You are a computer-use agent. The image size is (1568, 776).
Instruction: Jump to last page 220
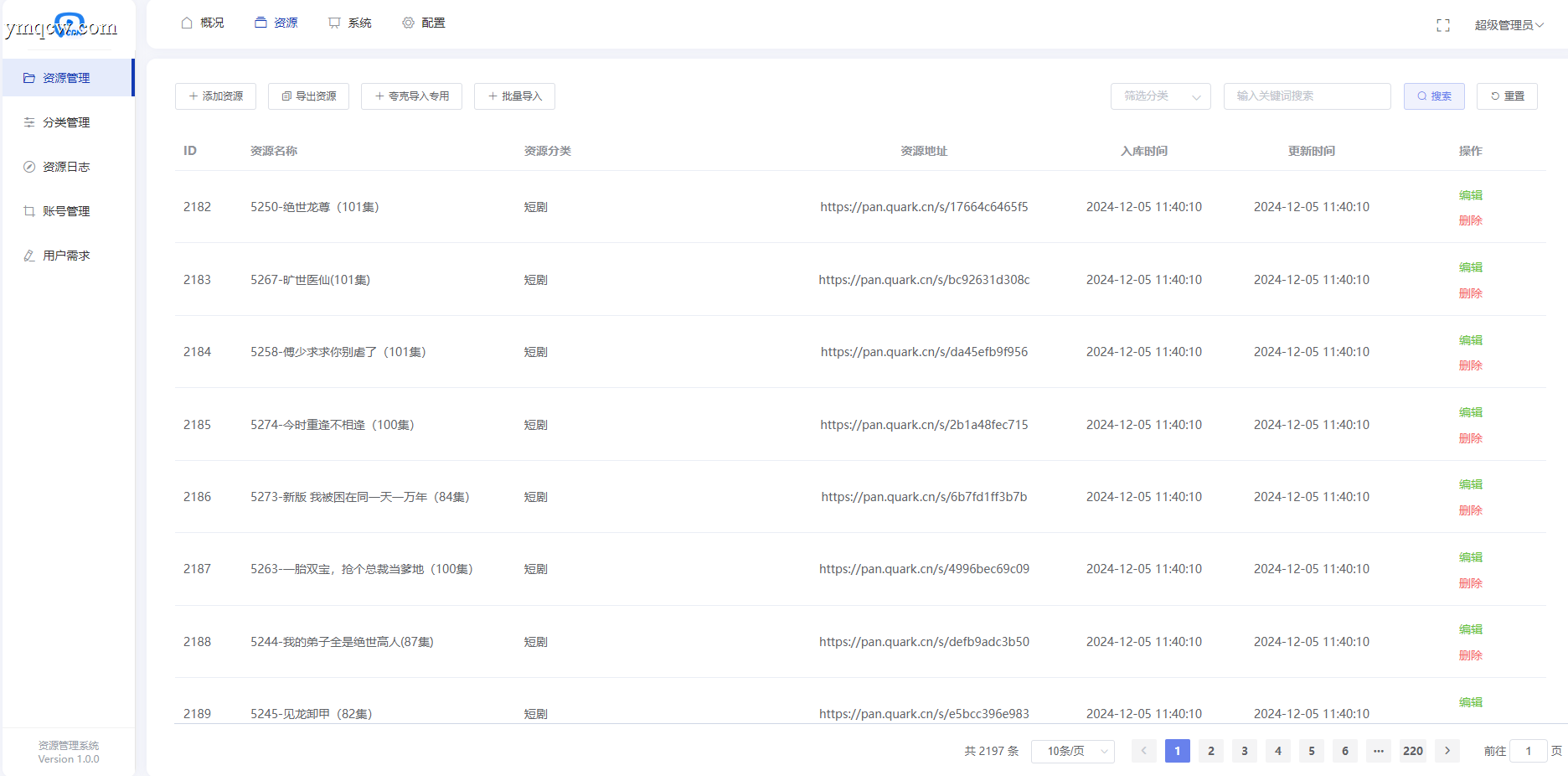pos(1413,751)
